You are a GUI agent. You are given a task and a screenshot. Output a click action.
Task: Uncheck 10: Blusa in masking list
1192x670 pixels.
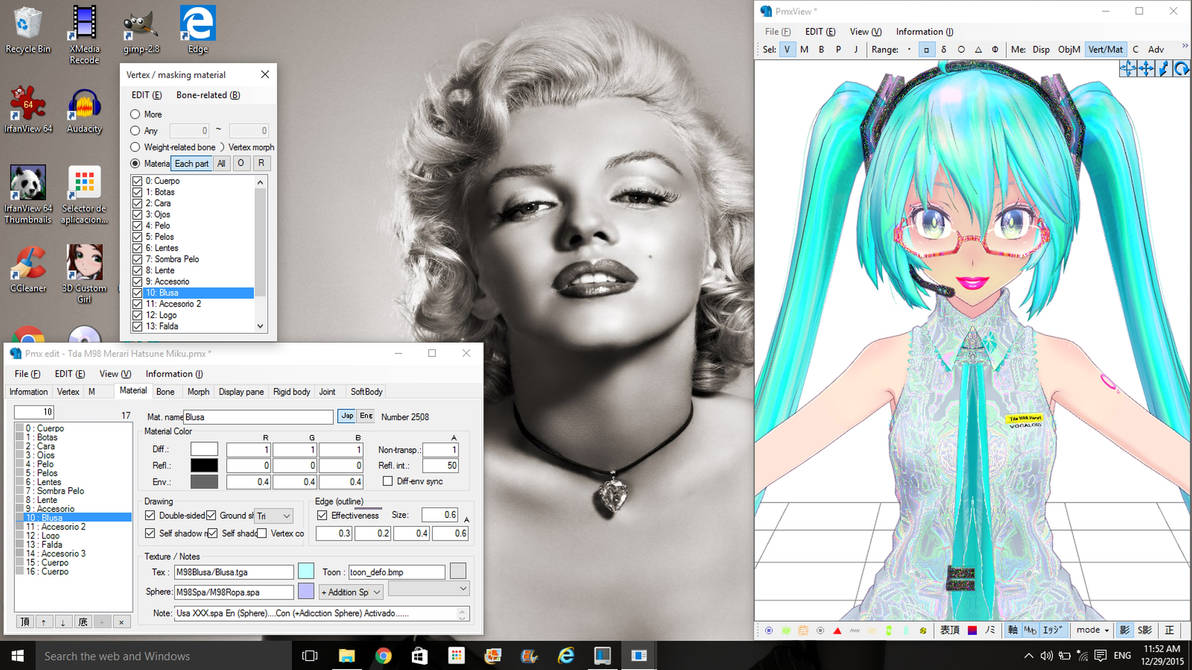(x=137, y=293)
